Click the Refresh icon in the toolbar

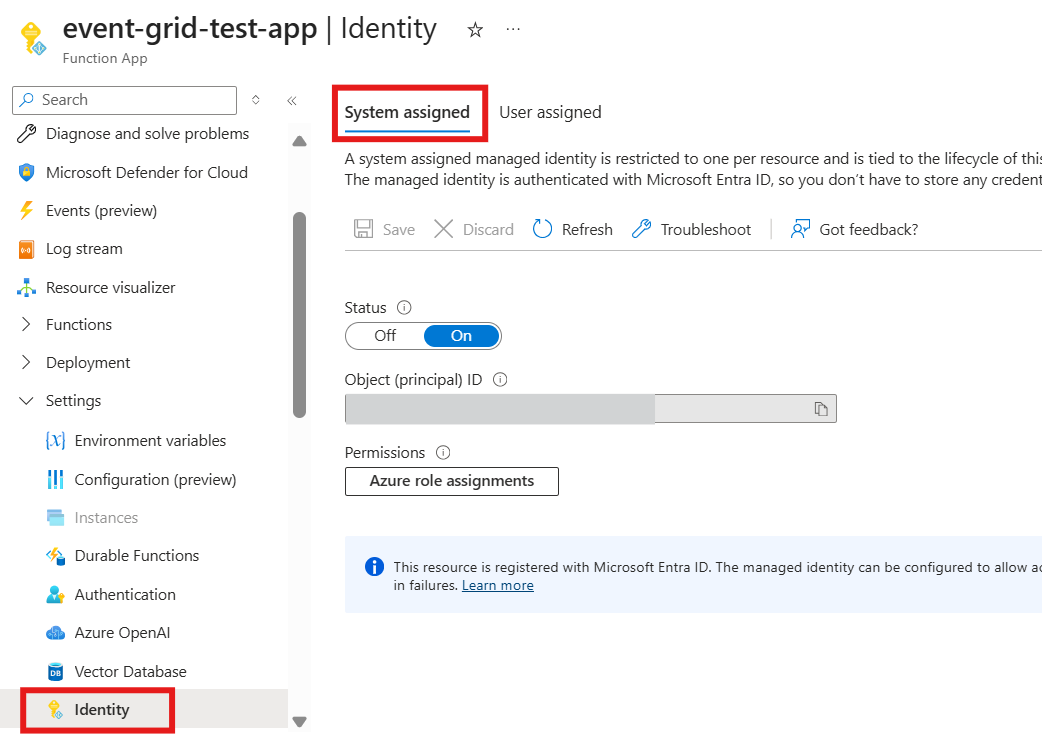pos(542,229)
